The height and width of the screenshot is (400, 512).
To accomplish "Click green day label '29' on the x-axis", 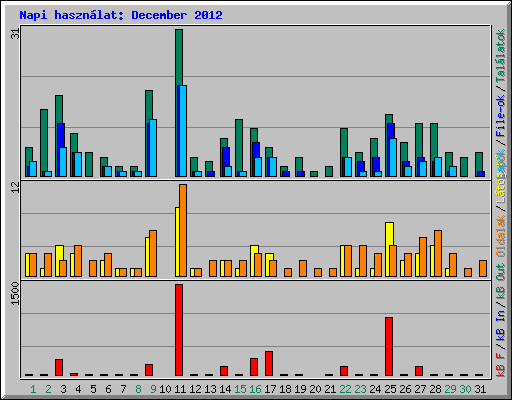I will point(450,389).
